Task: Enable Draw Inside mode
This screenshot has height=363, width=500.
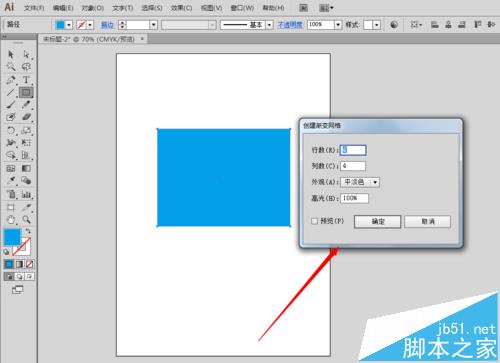Action: pos(29,276)
